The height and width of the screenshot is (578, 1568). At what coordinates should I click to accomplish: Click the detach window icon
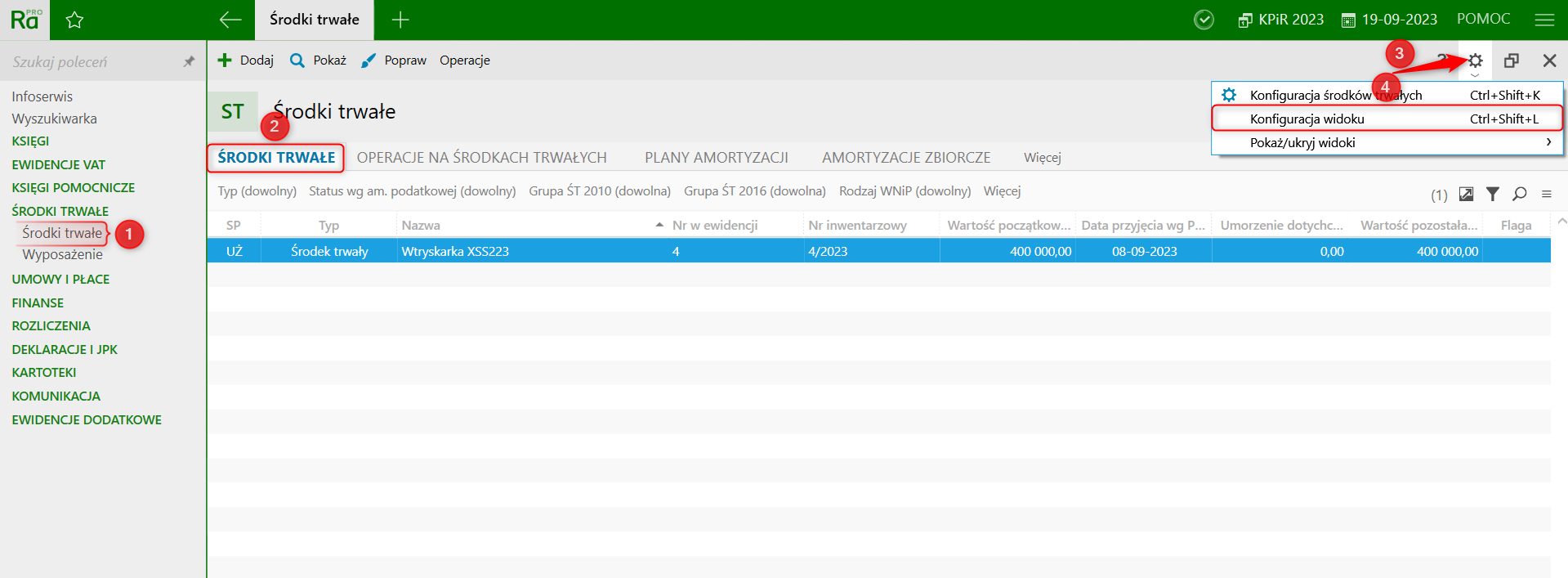[1512, 60]
